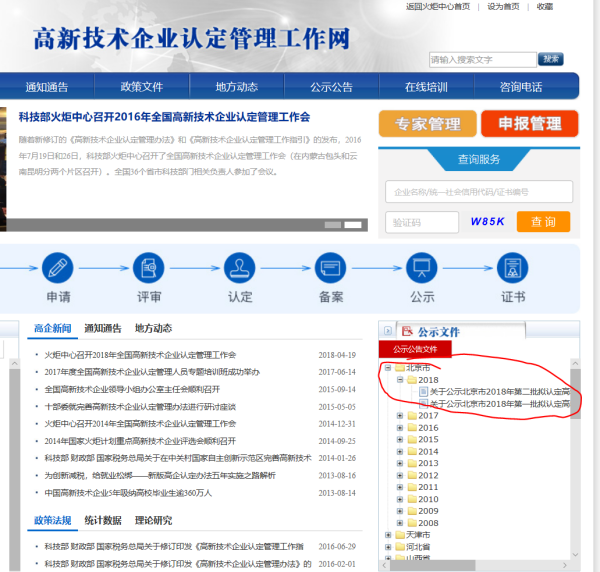Image resolution: width=600 pixels, height=572 pixels.
Task: Click the orange 查询 button
Action: 543,222
